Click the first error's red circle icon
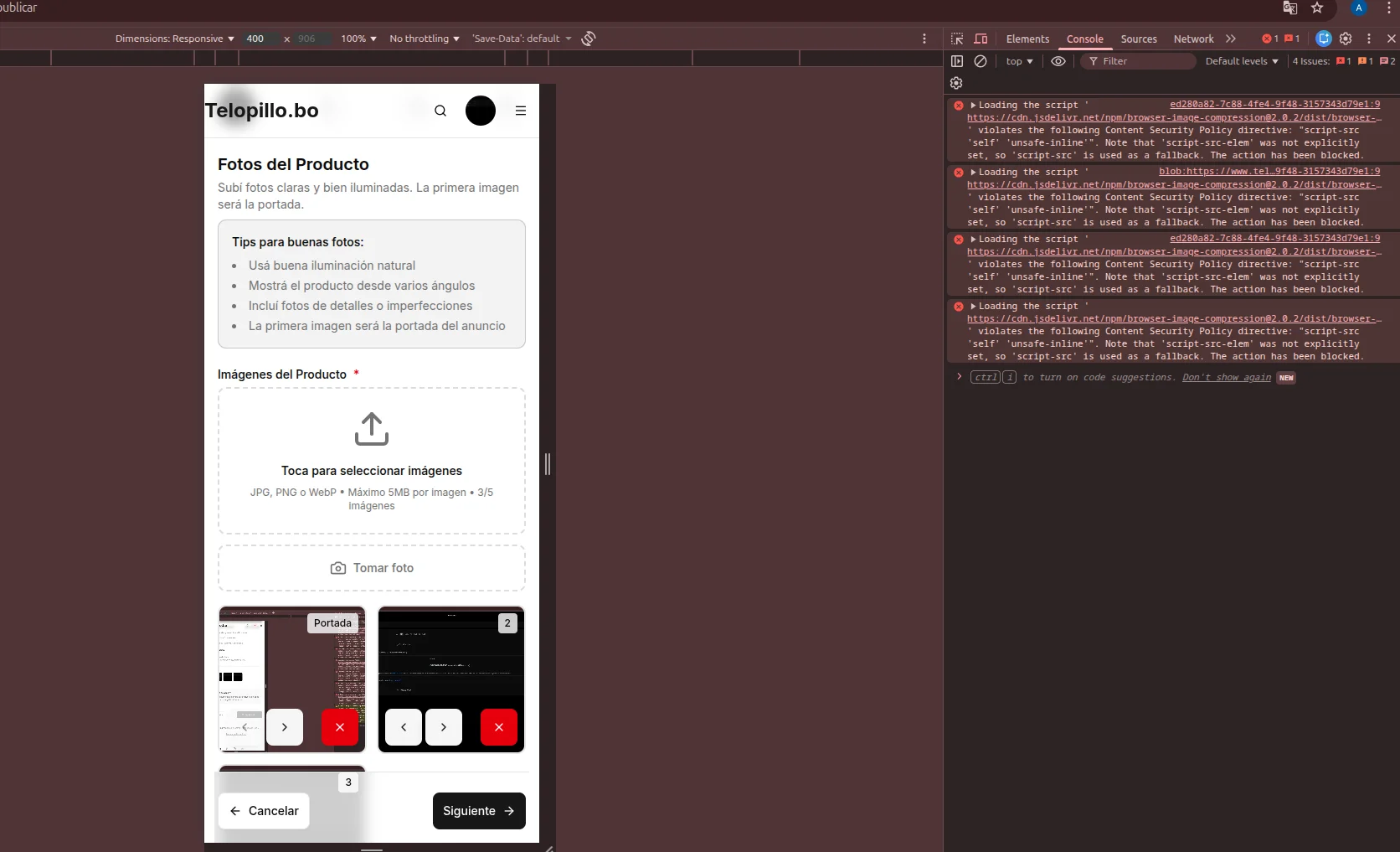 coord(959,106)
